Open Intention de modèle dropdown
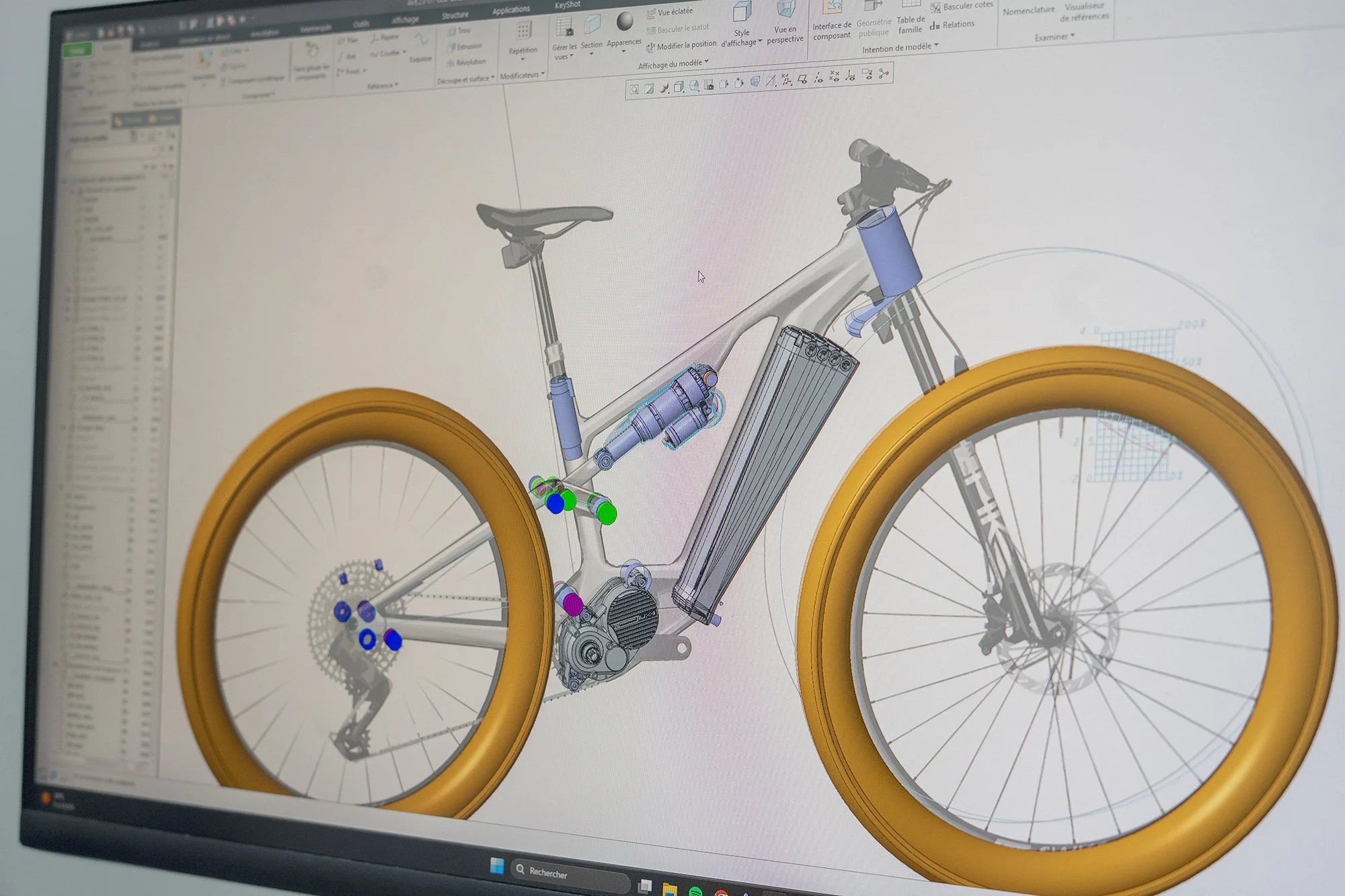The width and height of the screenshot is (1345, 896). point(900,48)
